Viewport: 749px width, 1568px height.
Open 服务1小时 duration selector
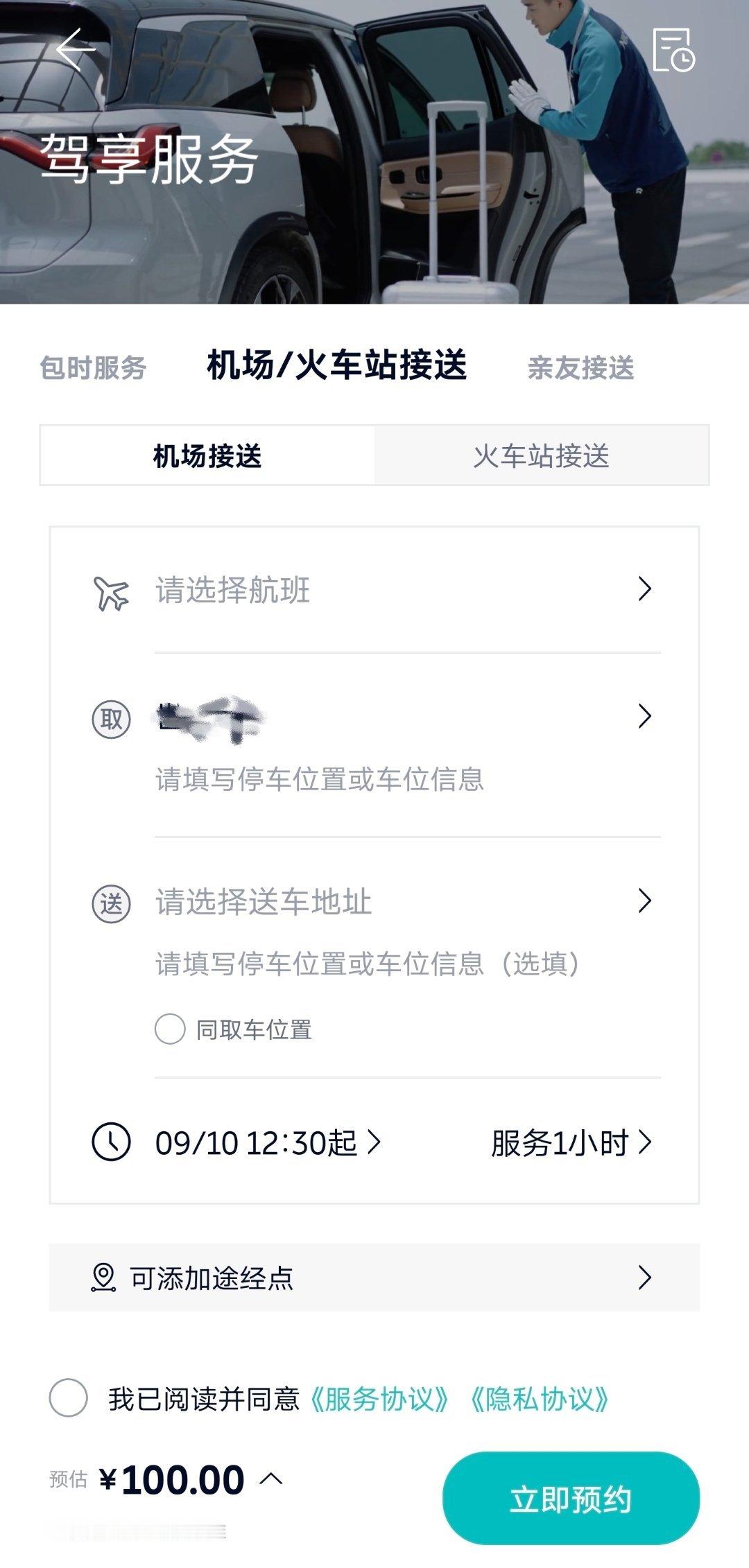coord(571,1142)
